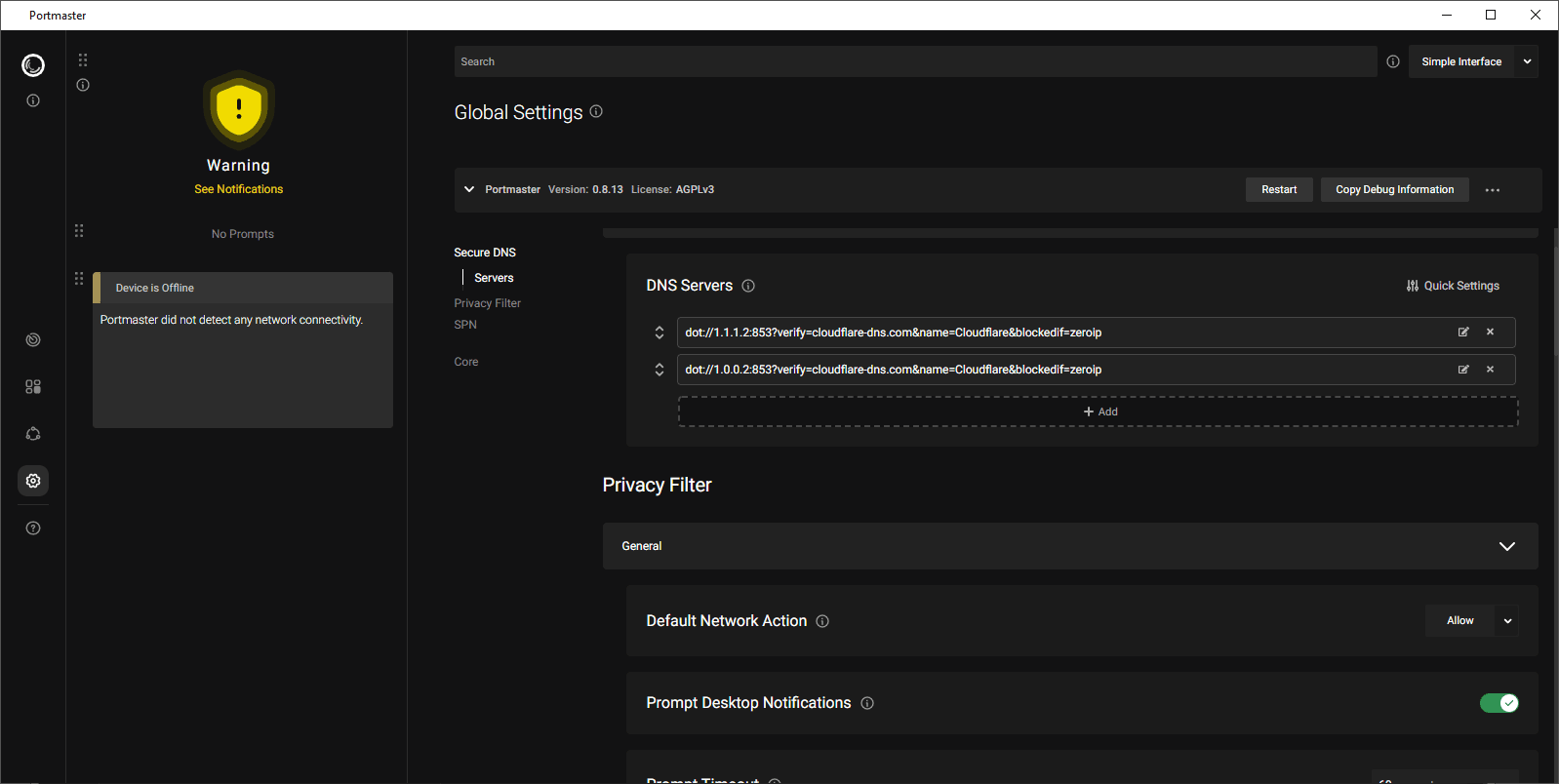1559x784 pixels.
Task: Open the help question mark sidebar icon
Action: tap(33, 529)
